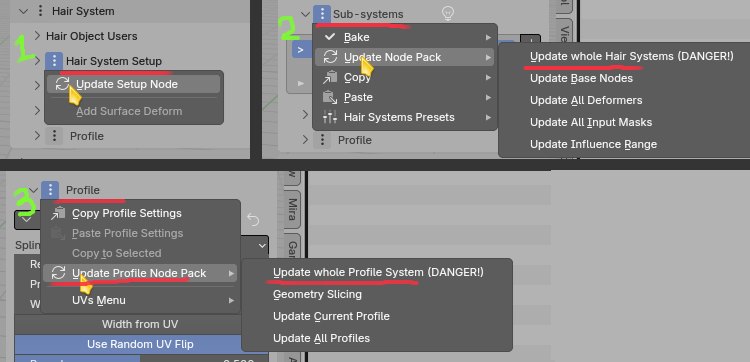Collapse the expanded Profile panel chevron
This screenshot has height=362, width=750.
[33, 190]
